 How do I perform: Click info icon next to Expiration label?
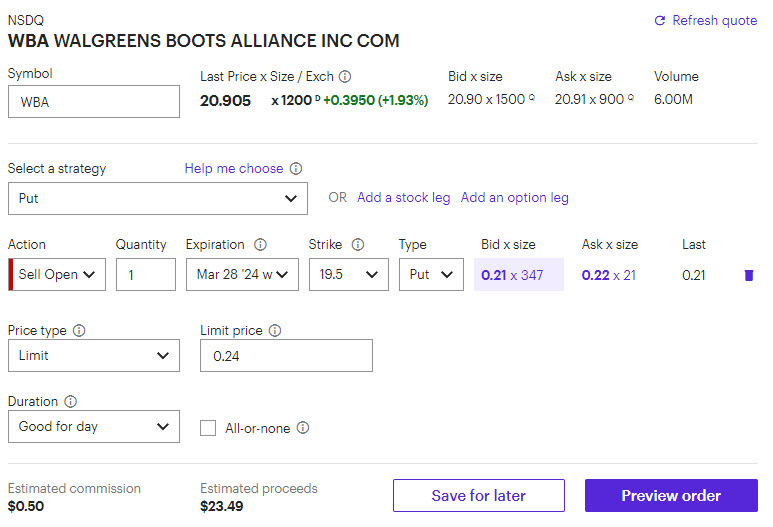(x=260, y=245)
